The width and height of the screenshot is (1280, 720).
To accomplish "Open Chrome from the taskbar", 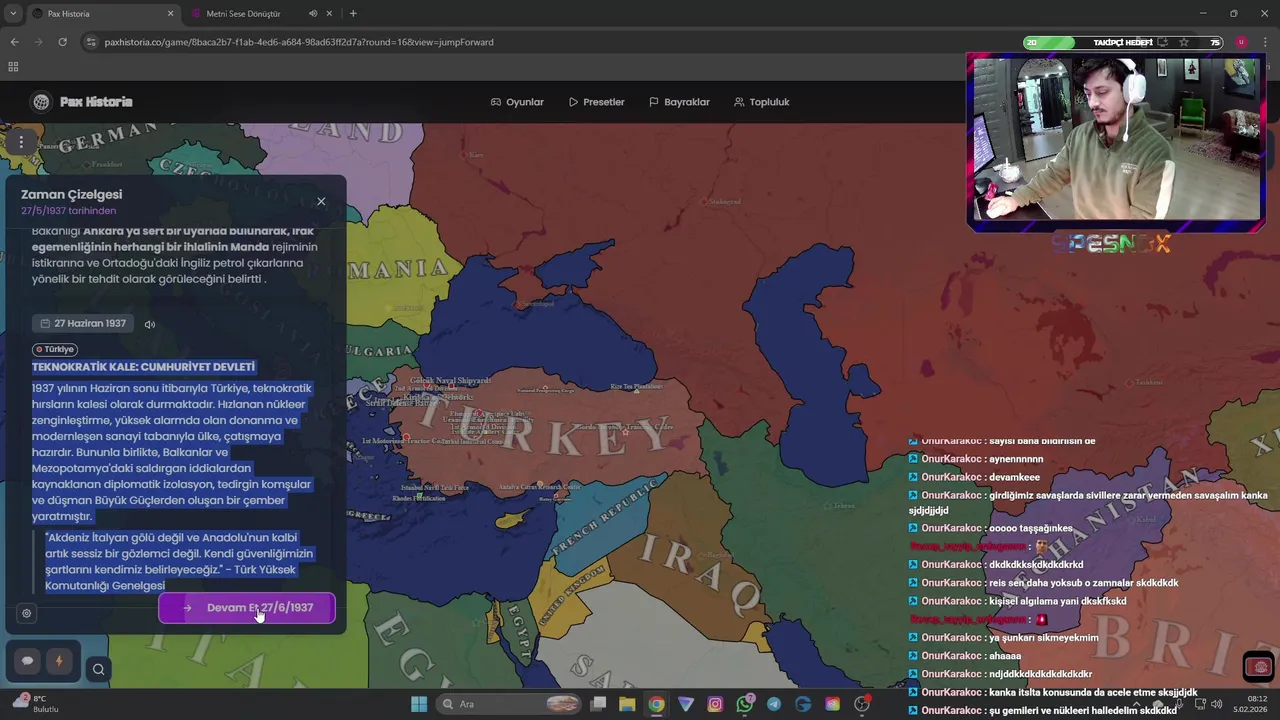I will click(656, 704).
